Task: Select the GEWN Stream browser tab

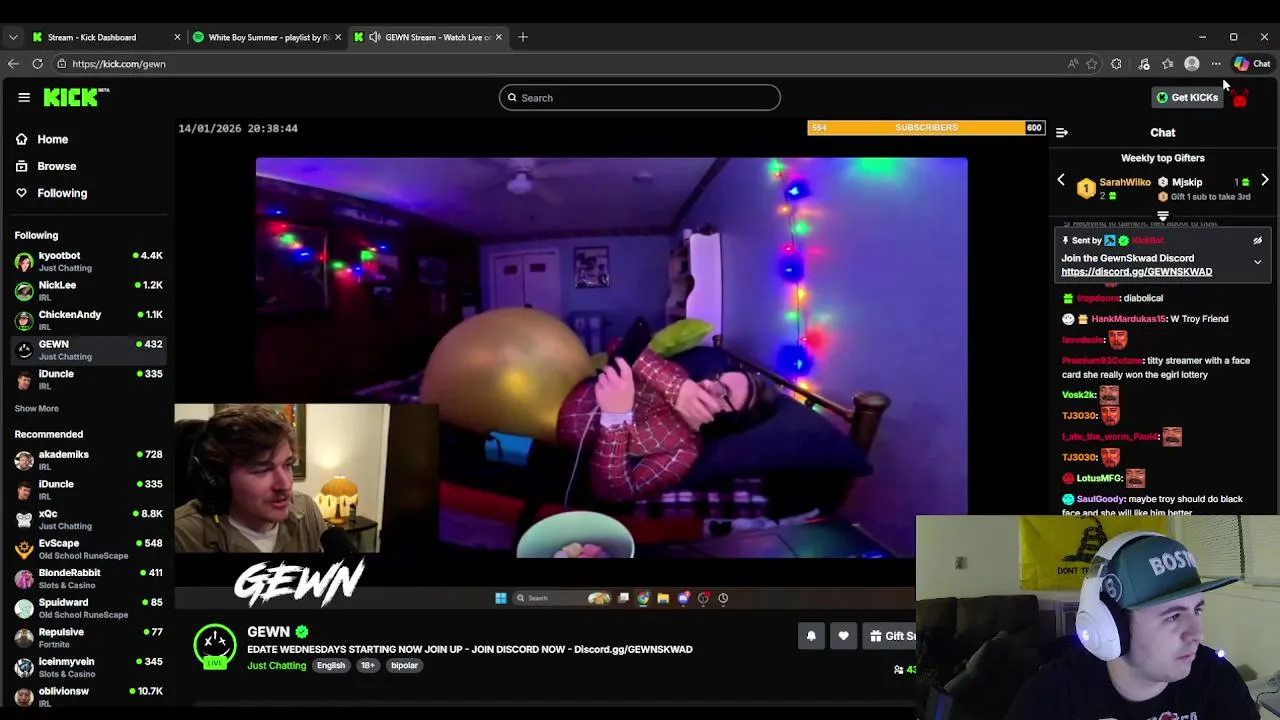Action: coord(430,37)
